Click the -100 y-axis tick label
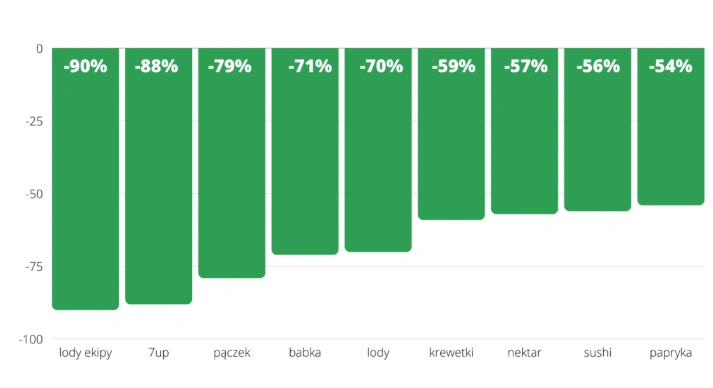The width and height of the screenshot is (713, 388). pos(31,339)
